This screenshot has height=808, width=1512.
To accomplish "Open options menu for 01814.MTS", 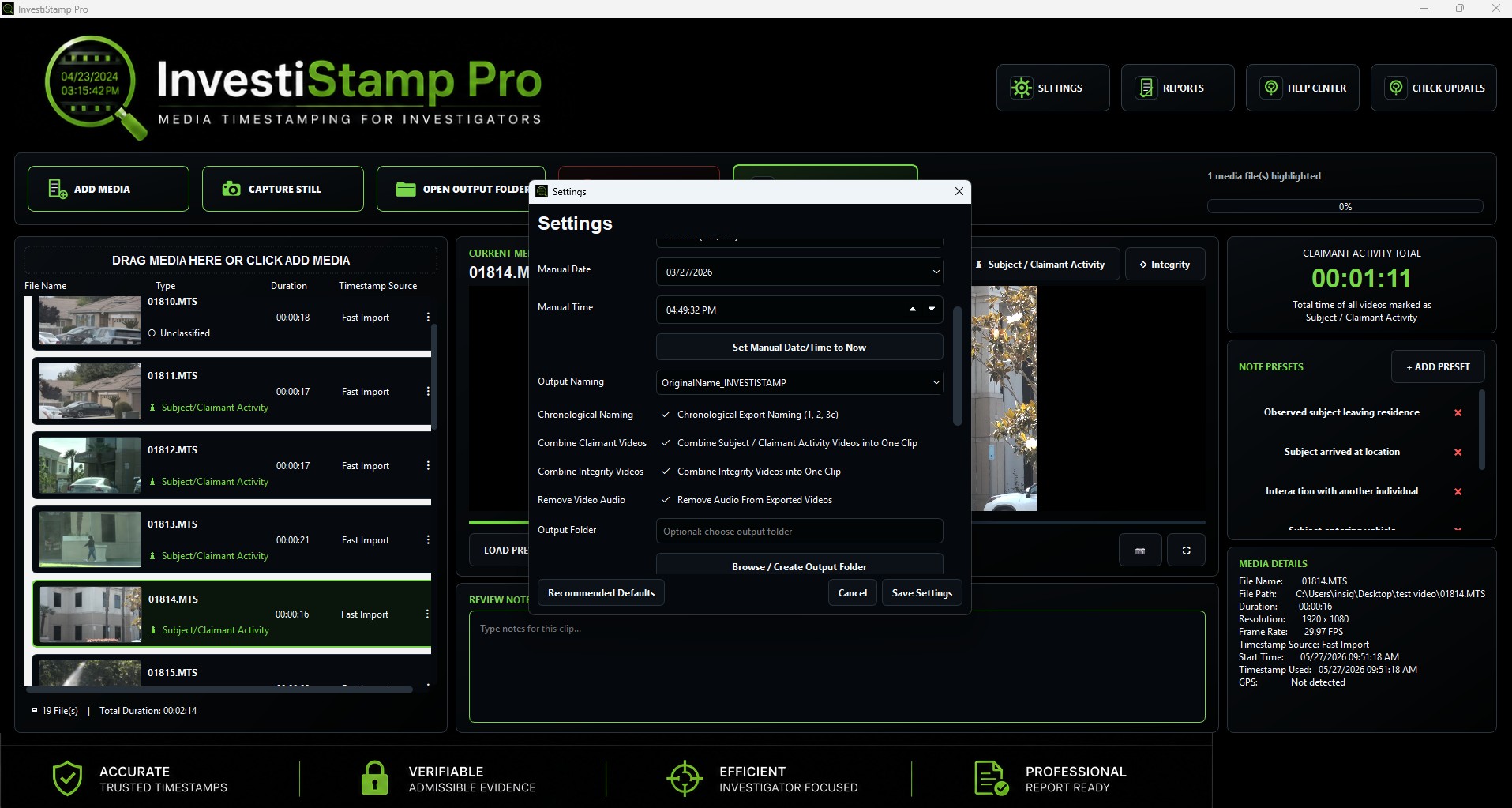I will click(x=427, y=614).
